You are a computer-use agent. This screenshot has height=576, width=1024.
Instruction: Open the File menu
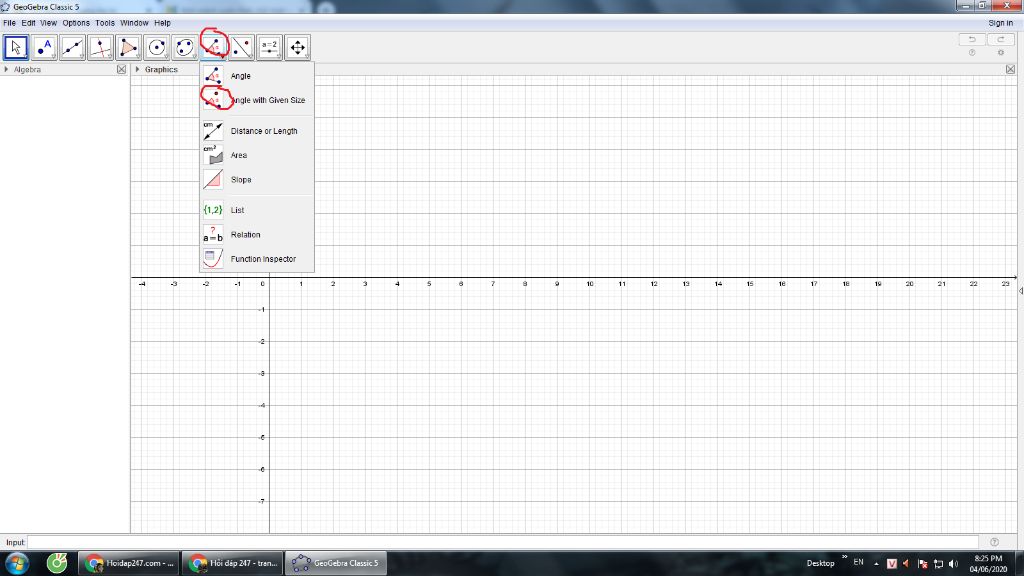click(9, 23)
